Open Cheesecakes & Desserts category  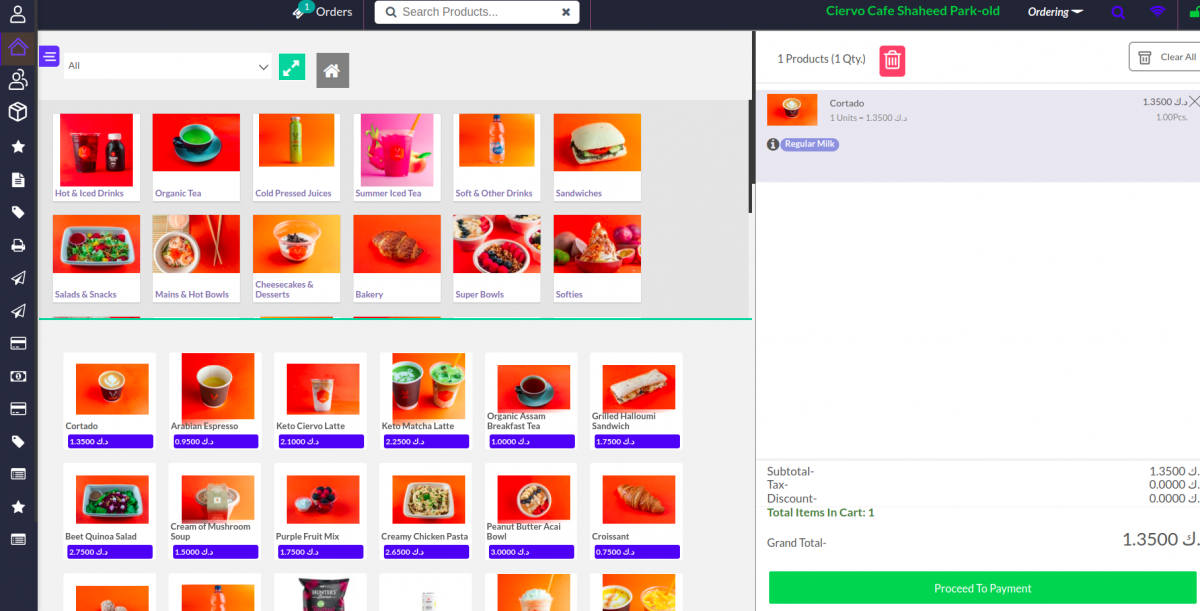(296, 258)
